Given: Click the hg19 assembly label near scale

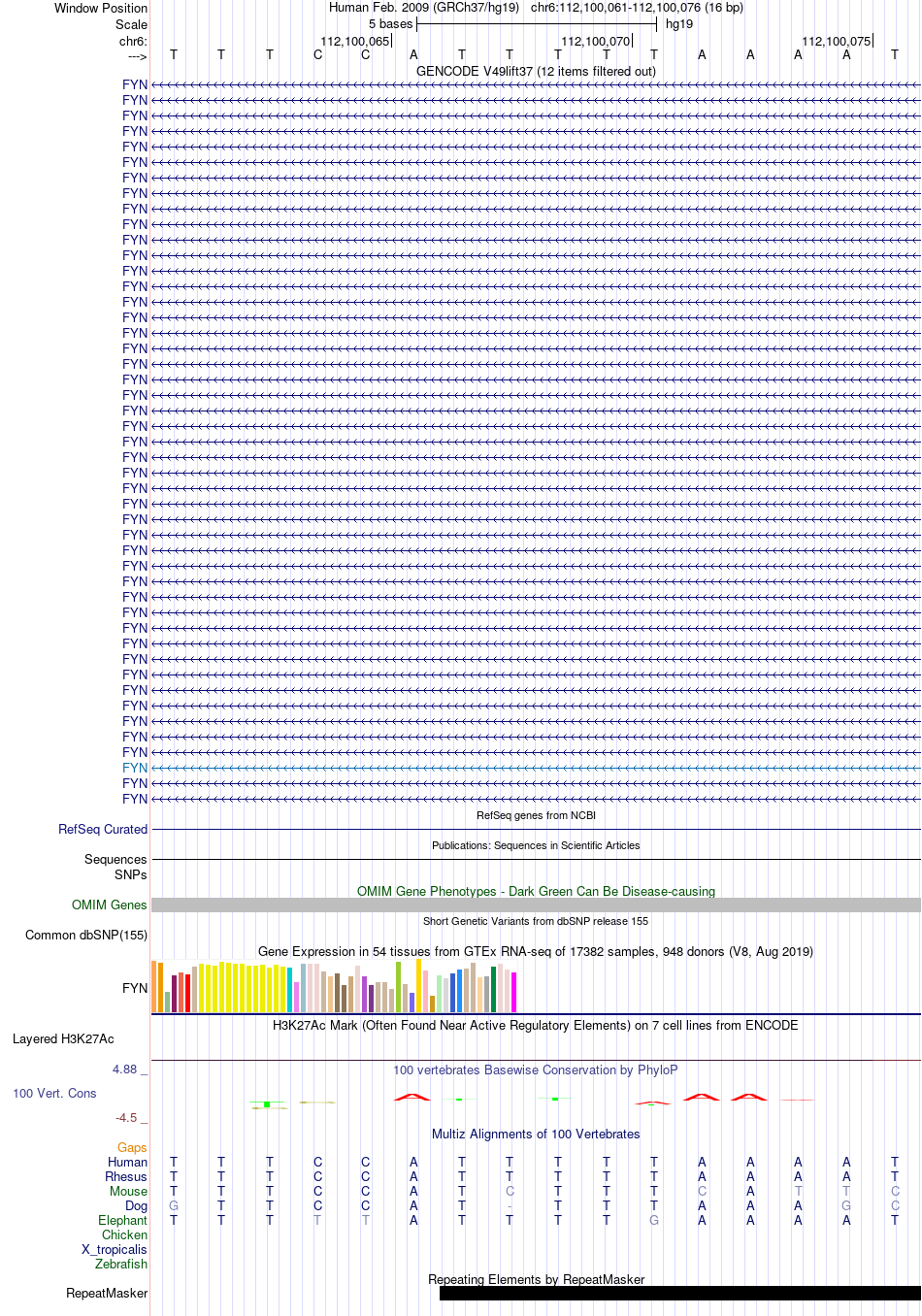Looking at the screenshot, I should click(x=679, y=24).
